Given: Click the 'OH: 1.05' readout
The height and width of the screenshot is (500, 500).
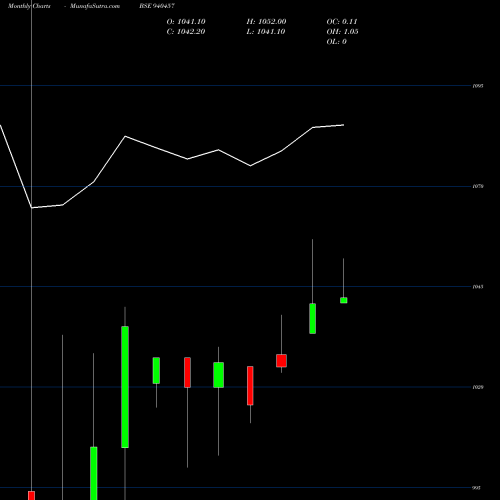Looking at the screenshot, I should pos(343,32).
